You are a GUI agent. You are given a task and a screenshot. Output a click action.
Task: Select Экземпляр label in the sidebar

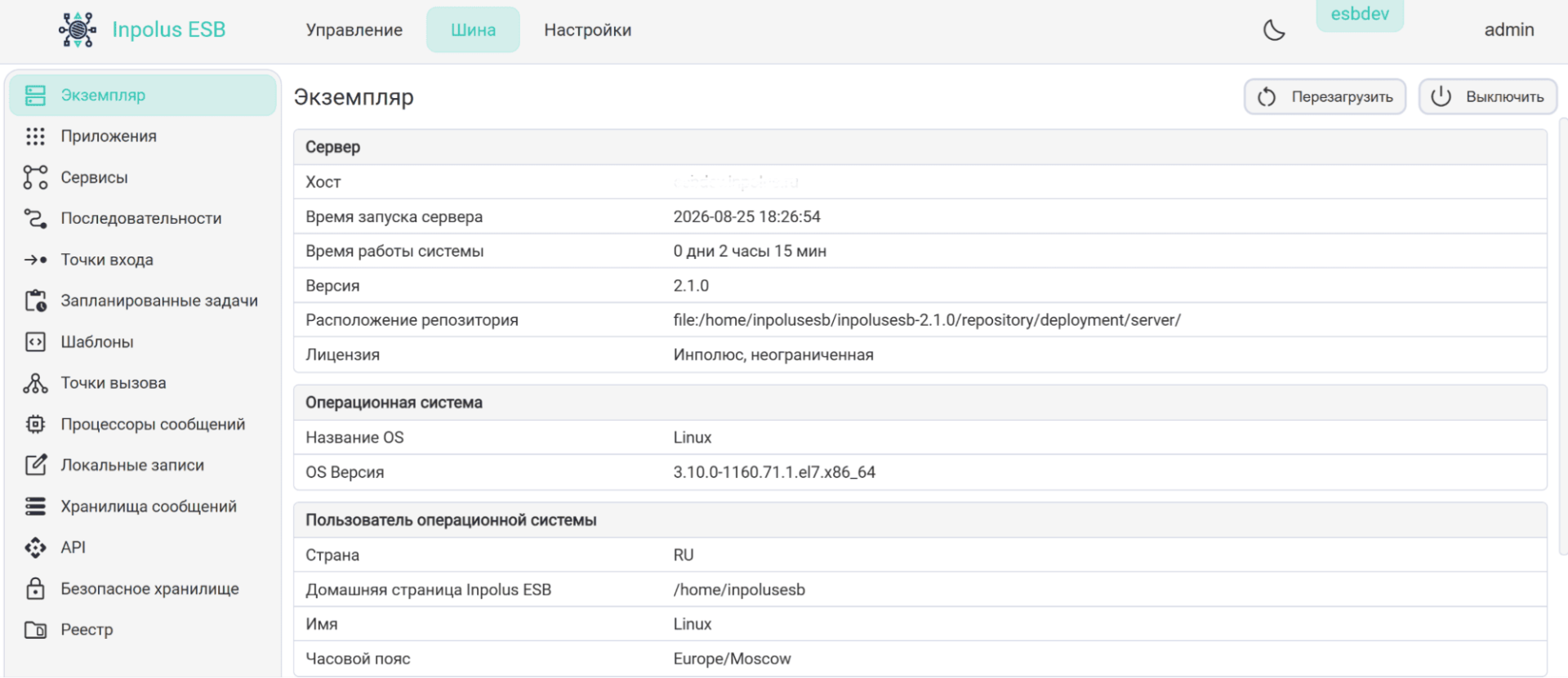(x=103, y=96)
